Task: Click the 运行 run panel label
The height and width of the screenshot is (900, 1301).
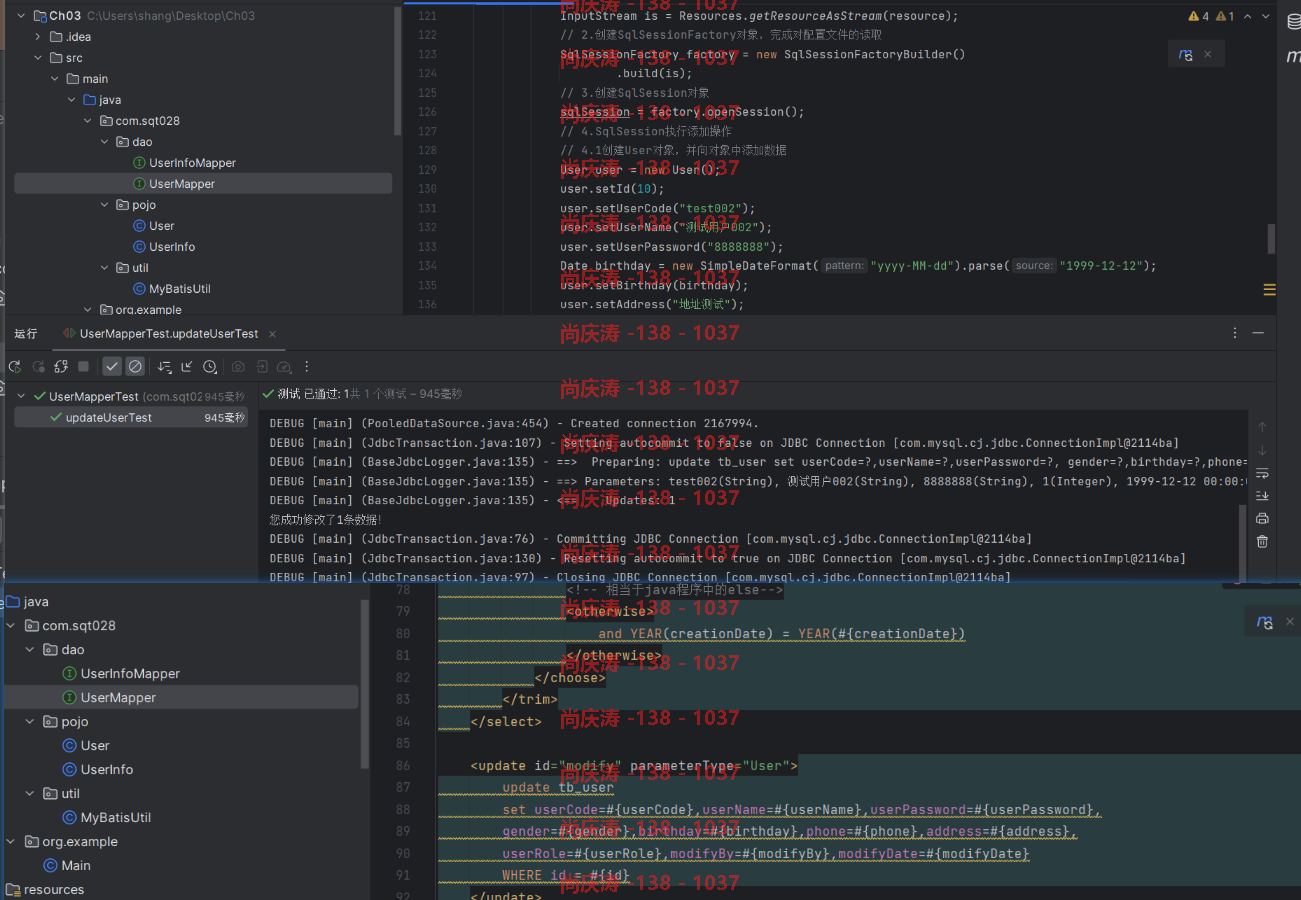Action: pyautogui.click(x=26, y=333)
